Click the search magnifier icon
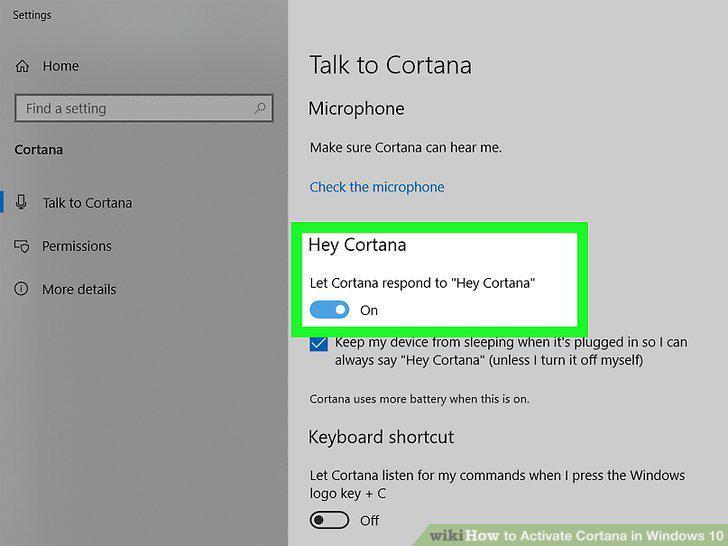728x546 pixels. (260, 108)
